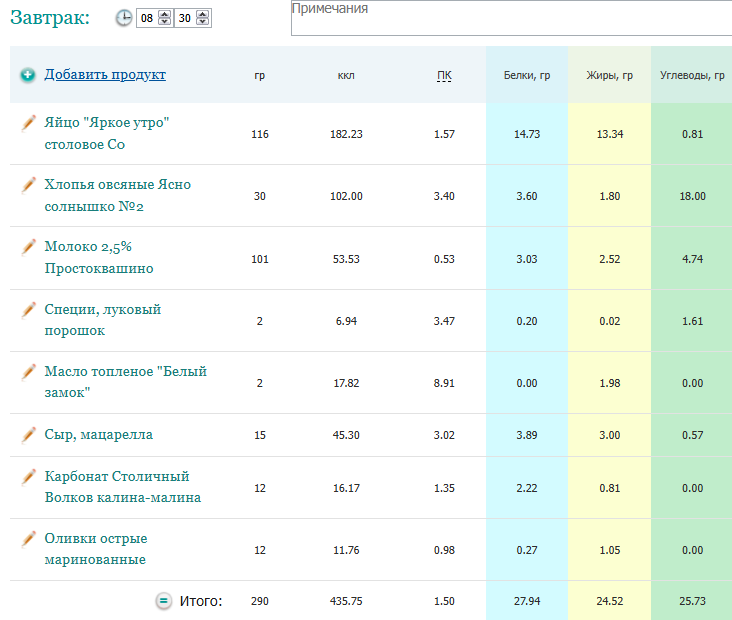Increase the breakfast minutes value
This screenshot has width=732, height=620.
202,14
